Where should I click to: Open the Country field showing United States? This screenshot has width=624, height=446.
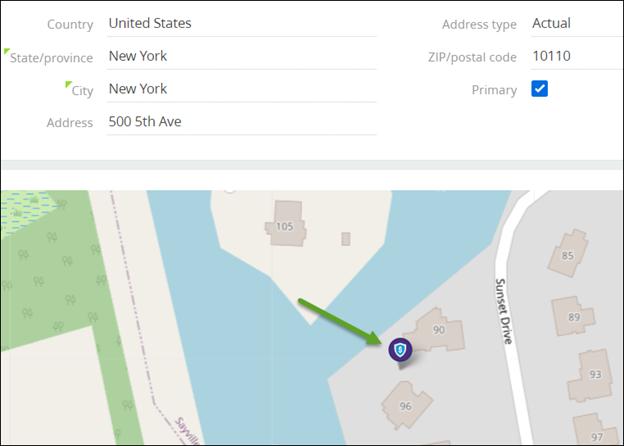point(240,23)
